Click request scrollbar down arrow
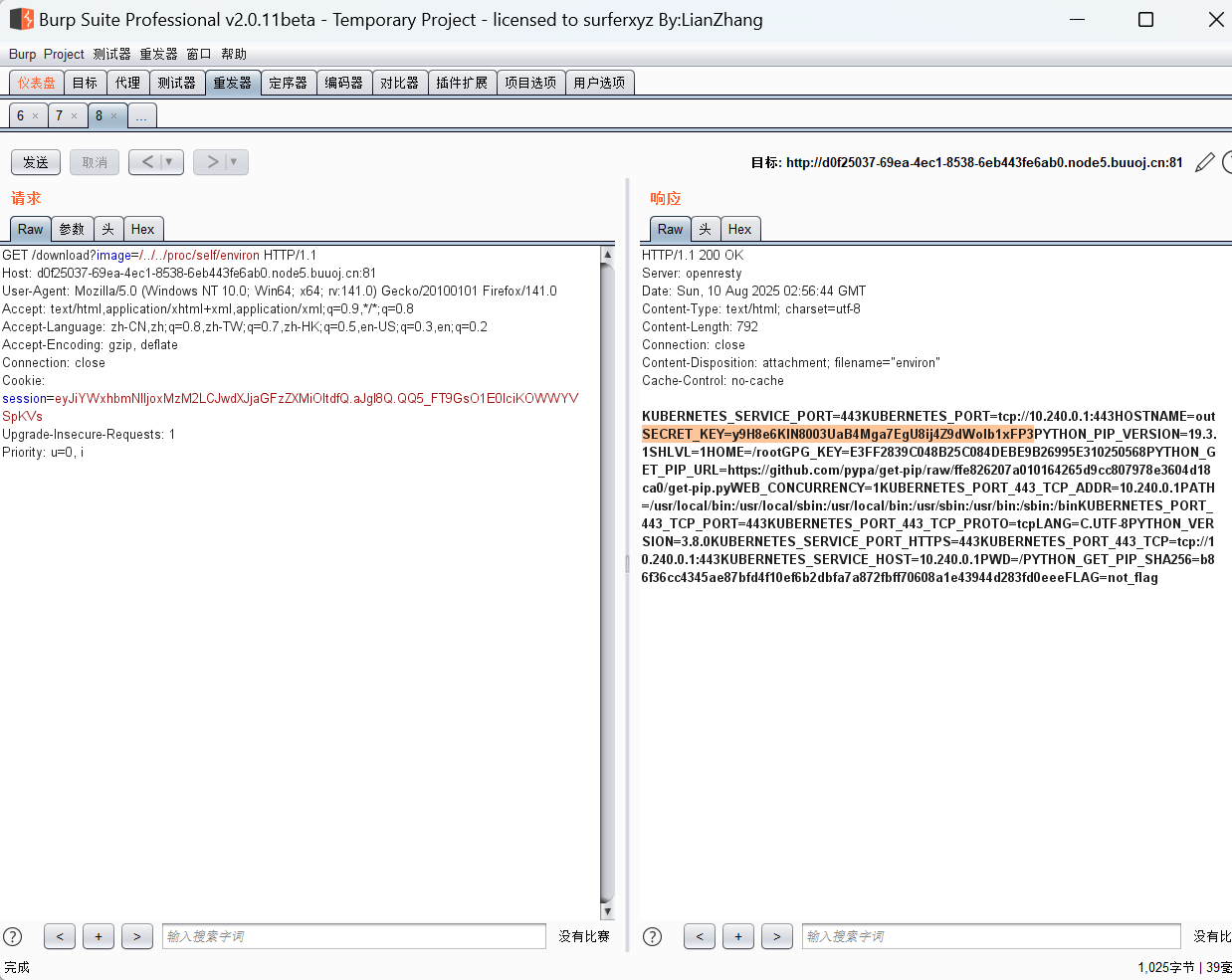Image resolution: width=1232 pixels, height=980 pixels. tap(608, 911)
